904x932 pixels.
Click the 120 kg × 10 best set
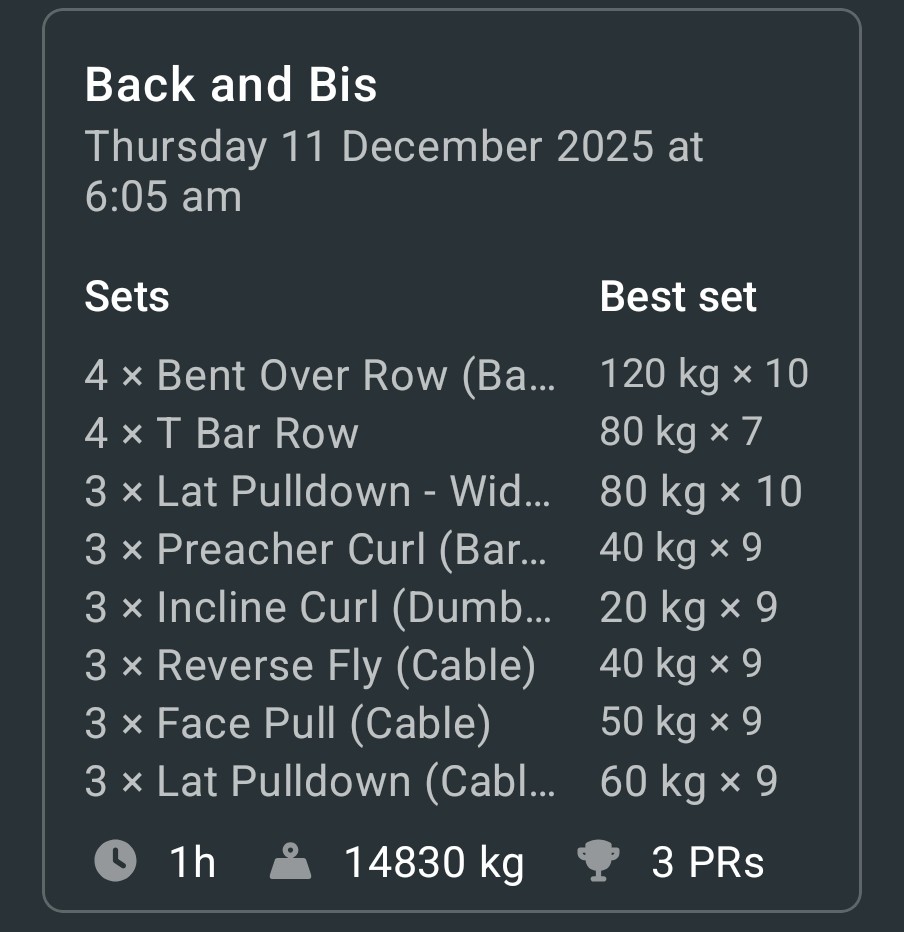704,374
